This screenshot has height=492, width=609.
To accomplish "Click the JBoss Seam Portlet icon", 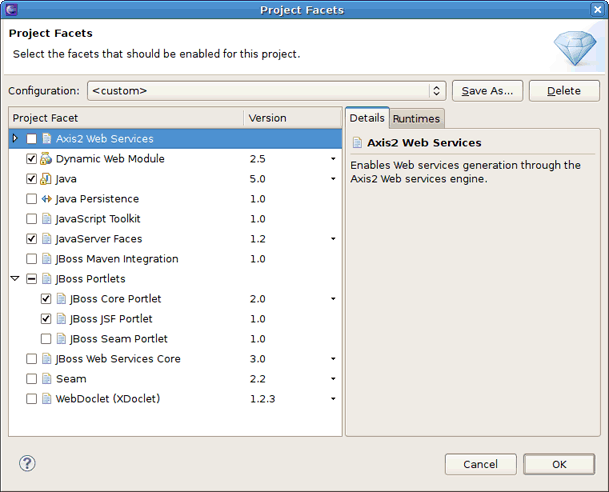I will [x=61, y=339].
